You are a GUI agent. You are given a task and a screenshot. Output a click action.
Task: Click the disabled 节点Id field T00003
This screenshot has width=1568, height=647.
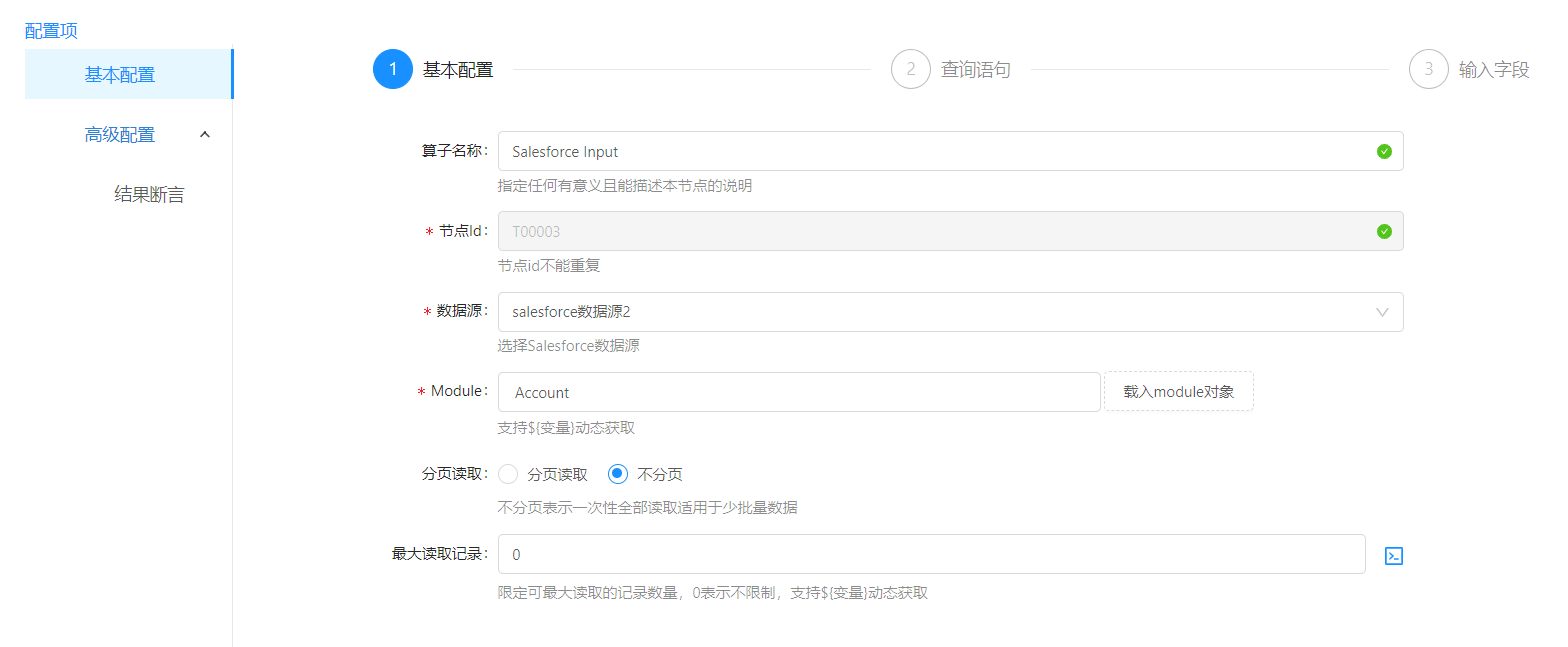[930, 232]
